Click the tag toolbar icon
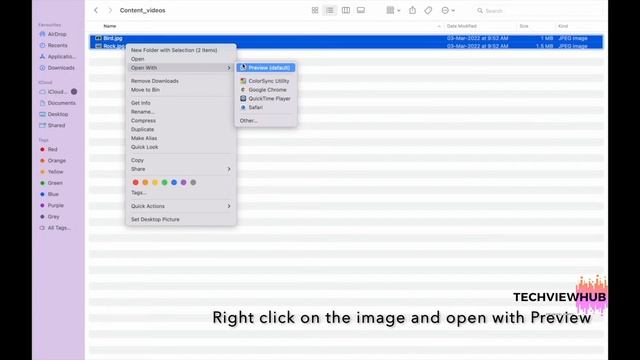This screenshot has height=360, width=640. pos(428,10)
